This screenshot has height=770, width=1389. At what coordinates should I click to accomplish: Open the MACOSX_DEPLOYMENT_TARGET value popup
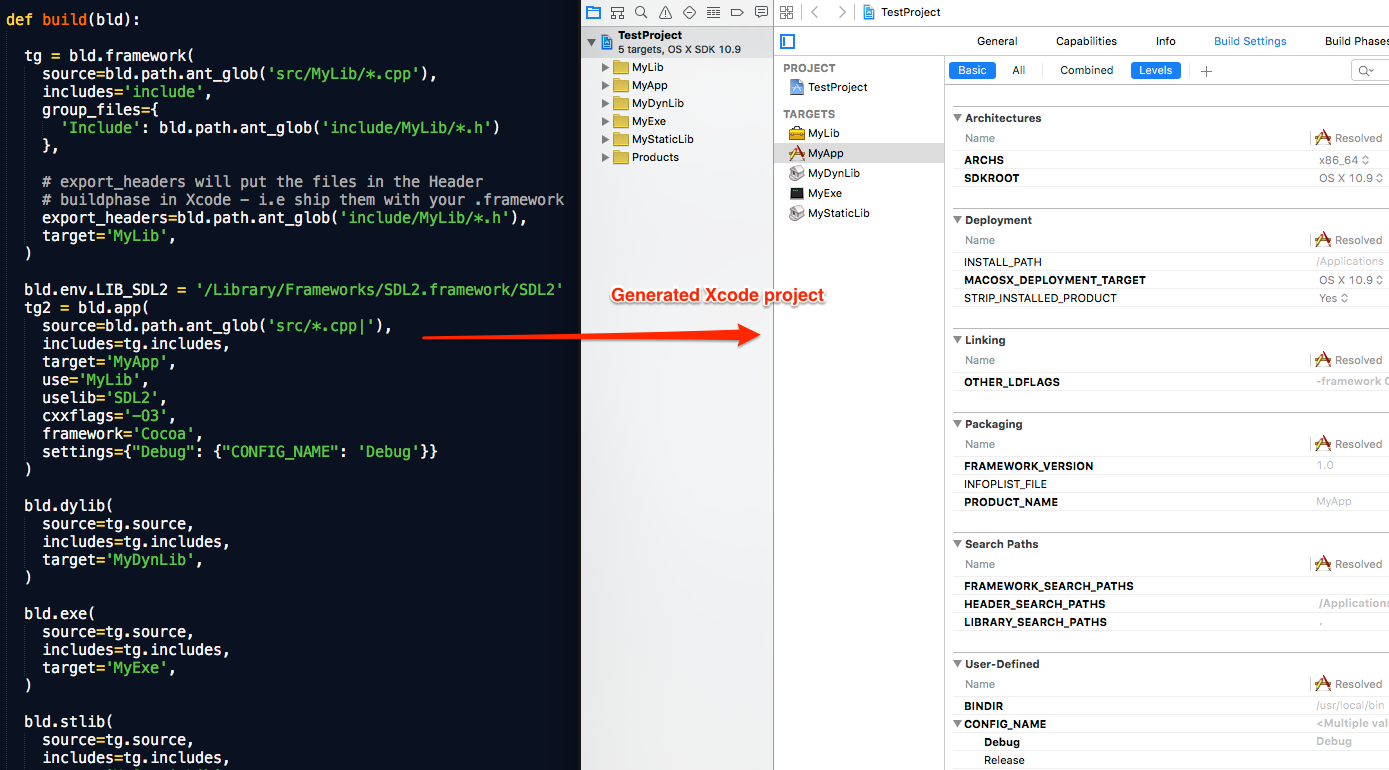(1351, 280)
